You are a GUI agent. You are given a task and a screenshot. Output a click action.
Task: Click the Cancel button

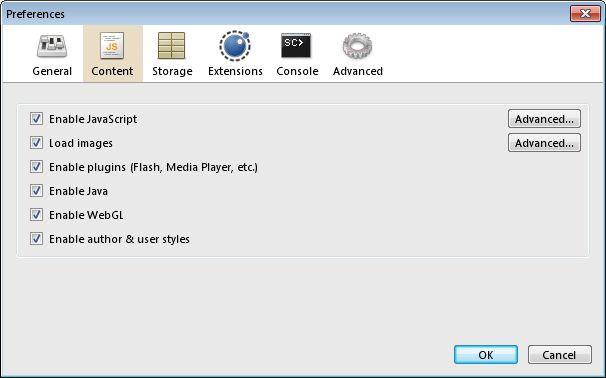[x=559, y=354]
